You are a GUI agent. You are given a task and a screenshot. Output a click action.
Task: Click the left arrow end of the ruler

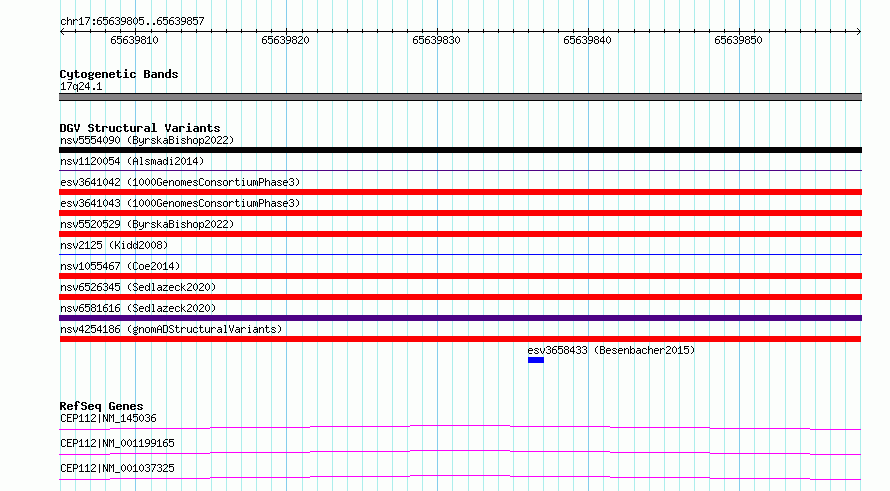pyautogui.click(x=62, y=32)
